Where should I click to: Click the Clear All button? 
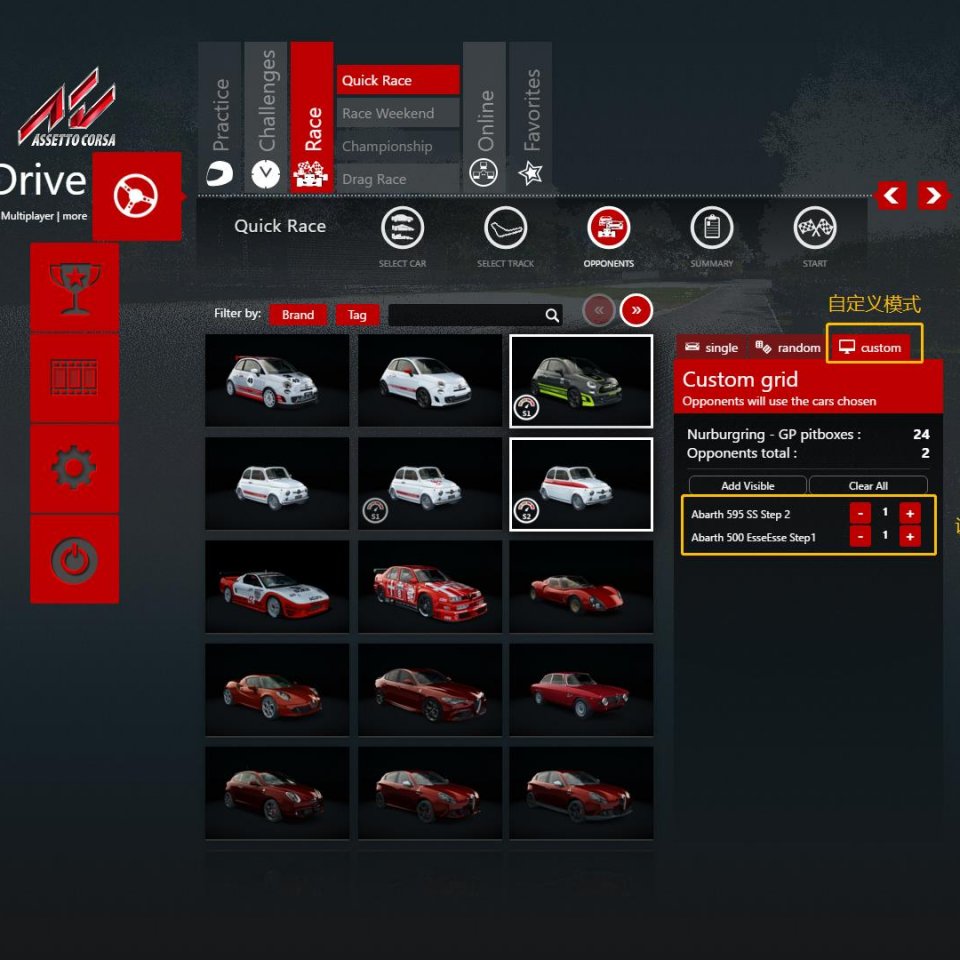click(x=868, y=486)
